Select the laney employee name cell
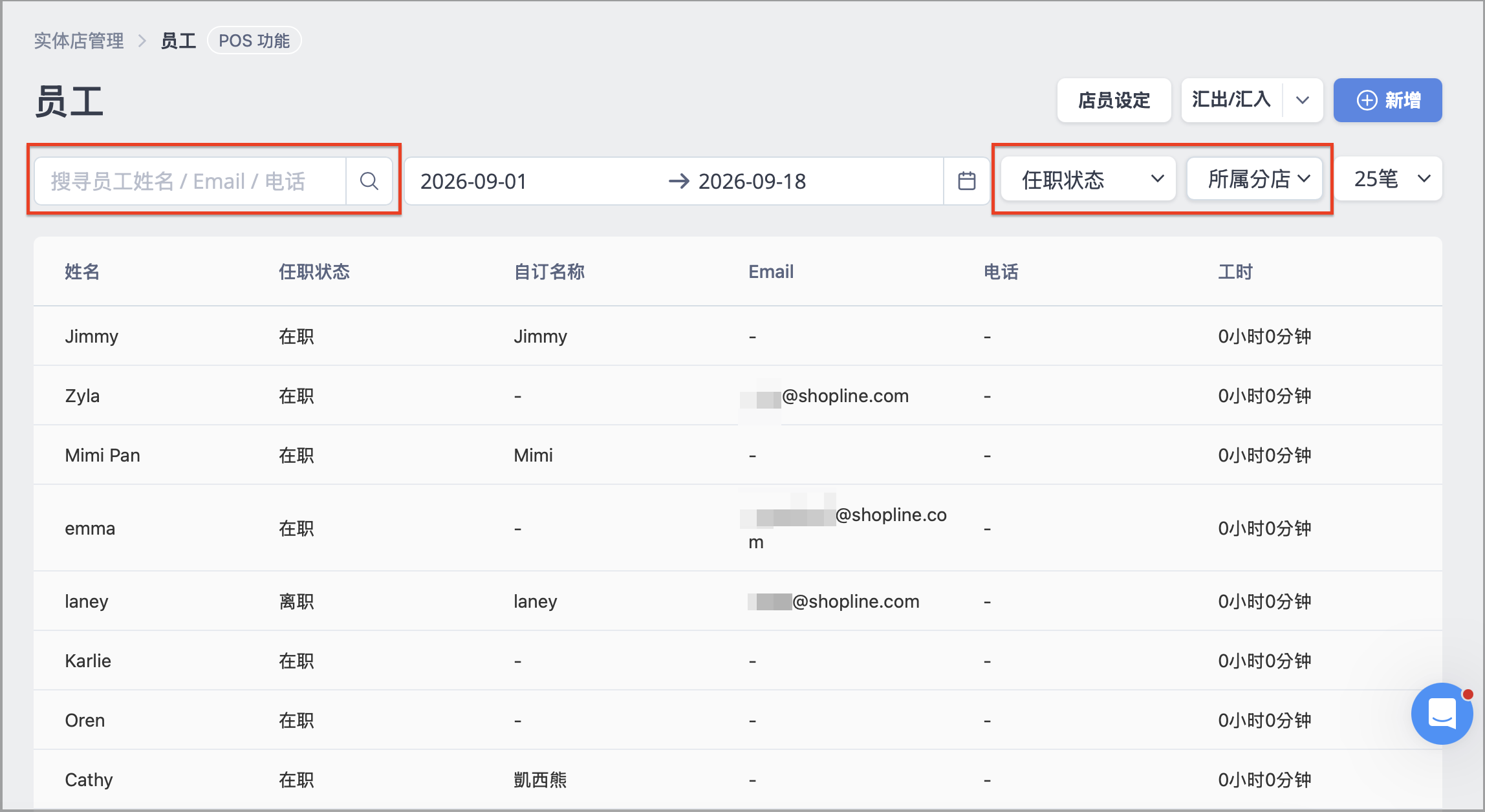The width and height of the screenshot is (1485, 812). click(86, 601)
